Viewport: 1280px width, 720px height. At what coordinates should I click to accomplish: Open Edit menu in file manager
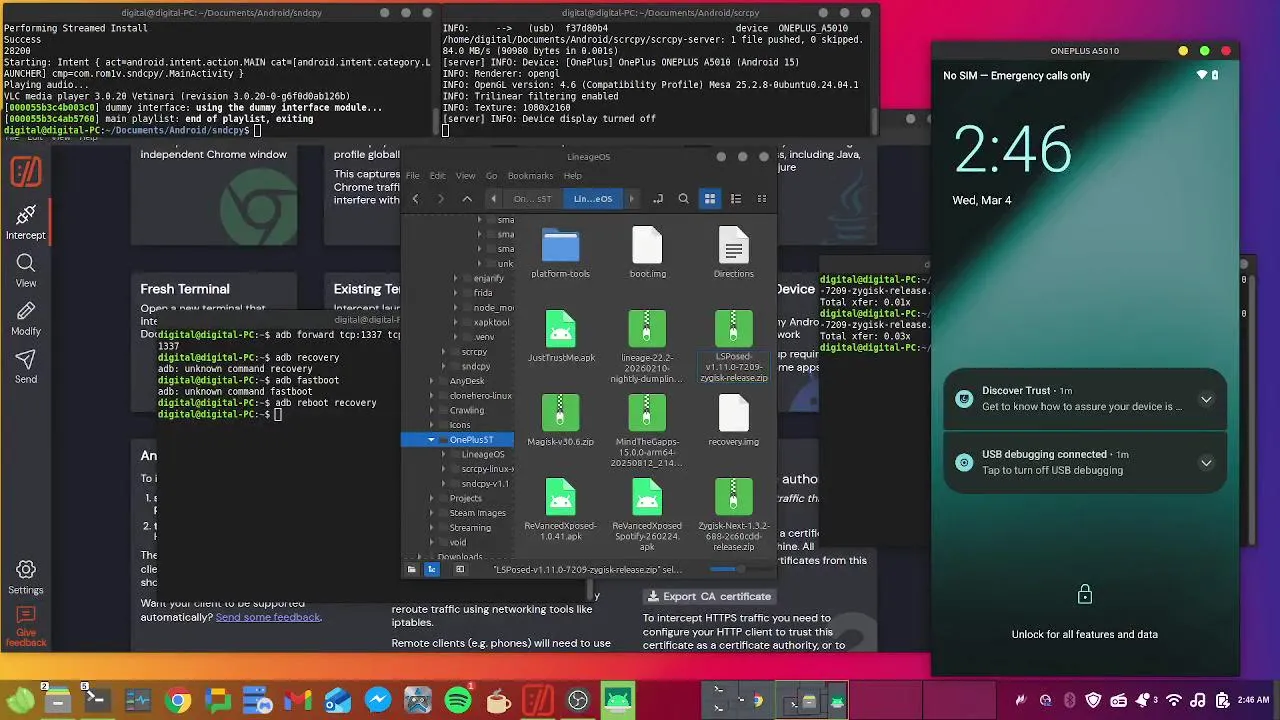tap(438, 176)
